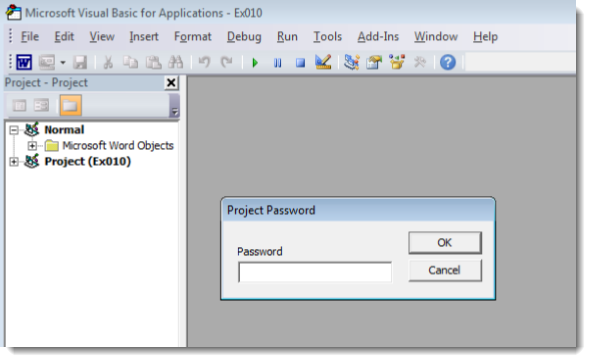Collapse the Normal project tree node

[14, 130]
